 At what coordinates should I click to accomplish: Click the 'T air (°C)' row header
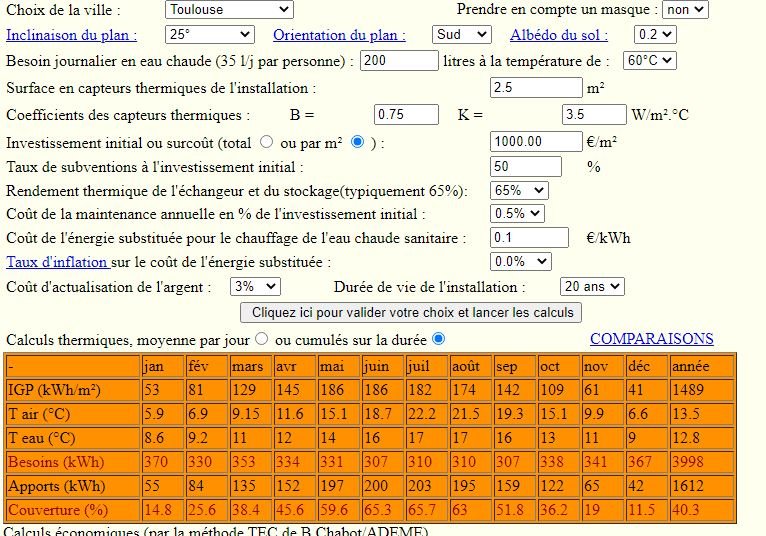tap(73, 414)
